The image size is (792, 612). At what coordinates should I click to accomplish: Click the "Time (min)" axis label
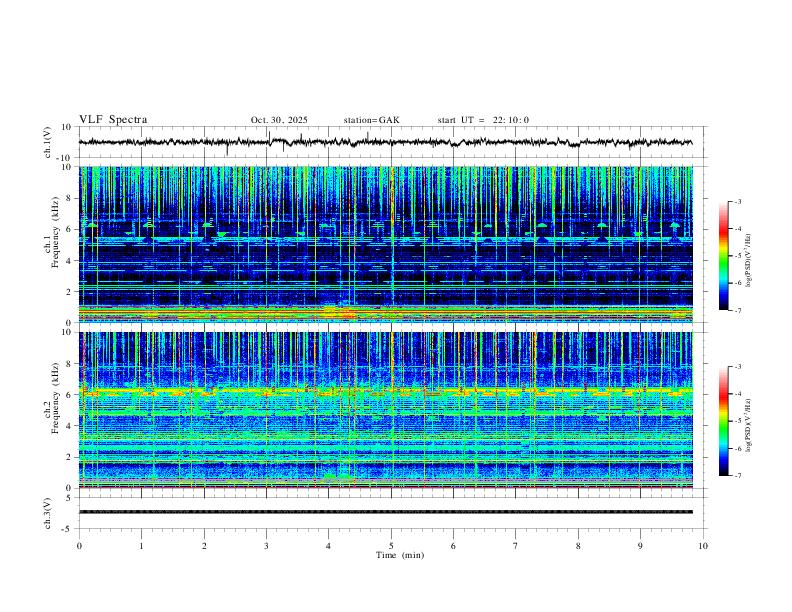tap(400, 555)
